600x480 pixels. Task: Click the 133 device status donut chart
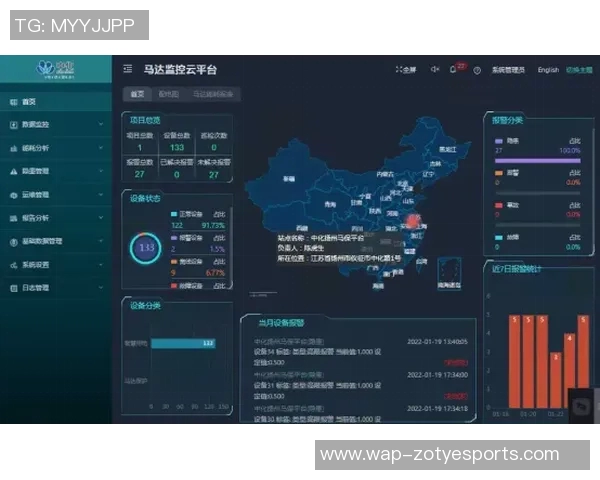[x=145, y=248]
